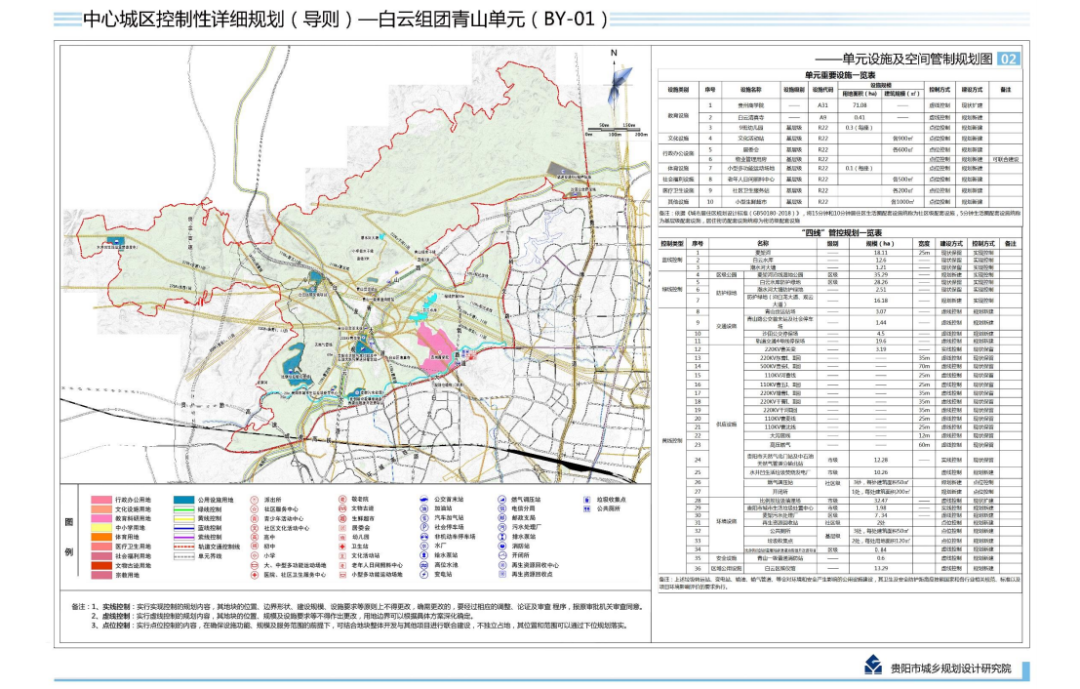The height and width of the screenshot is (689, 1080).
Task: Click the 体育用地 orange swatch
Action: [x=101, y=537]
